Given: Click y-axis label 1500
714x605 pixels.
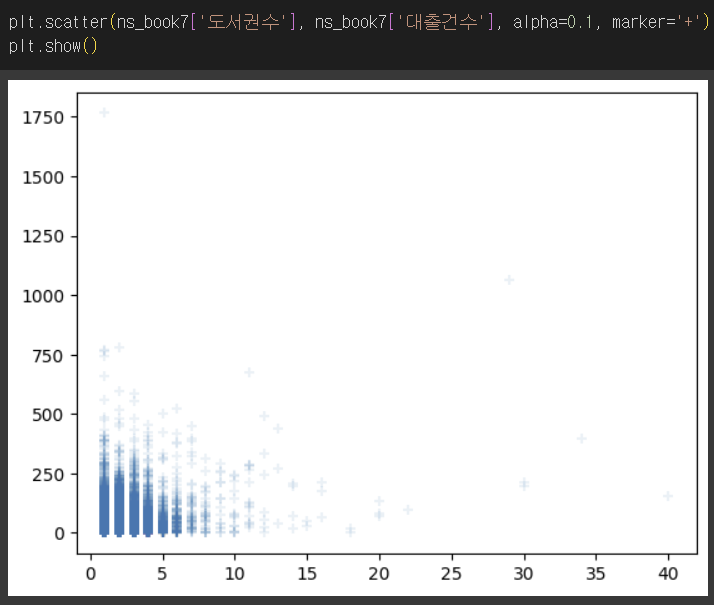Looking at the screenshot, I should coord(43,178).
